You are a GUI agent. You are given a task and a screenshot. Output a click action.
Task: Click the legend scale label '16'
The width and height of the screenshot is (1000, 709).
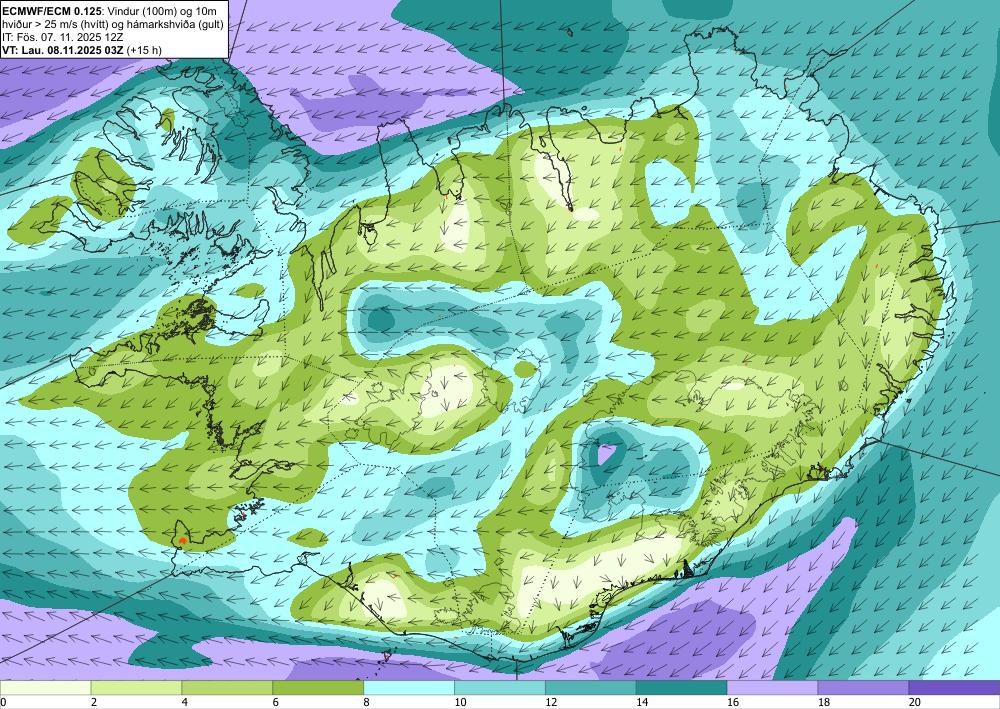click(733, 703)
